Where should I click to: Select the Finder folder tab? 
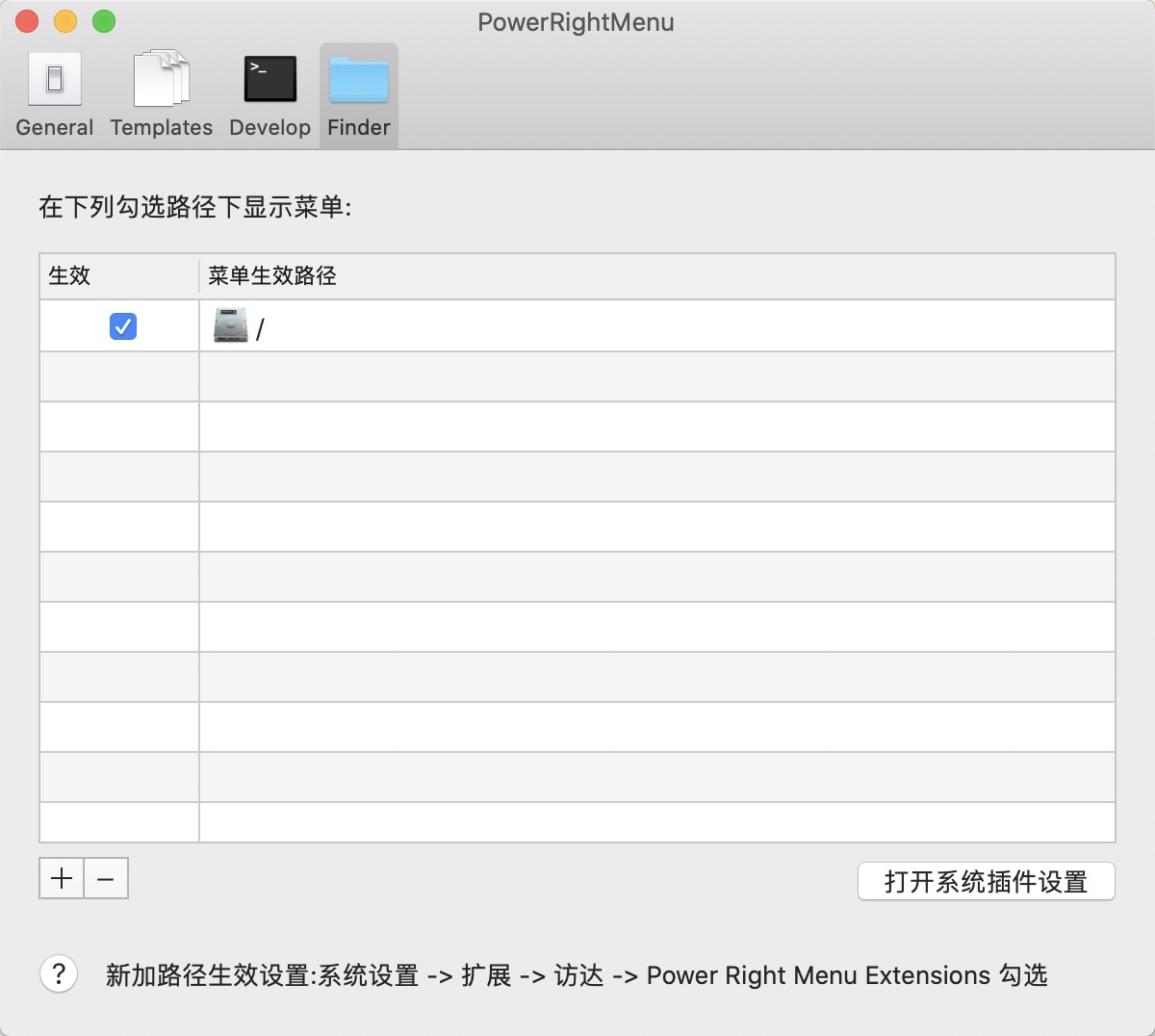359,95
